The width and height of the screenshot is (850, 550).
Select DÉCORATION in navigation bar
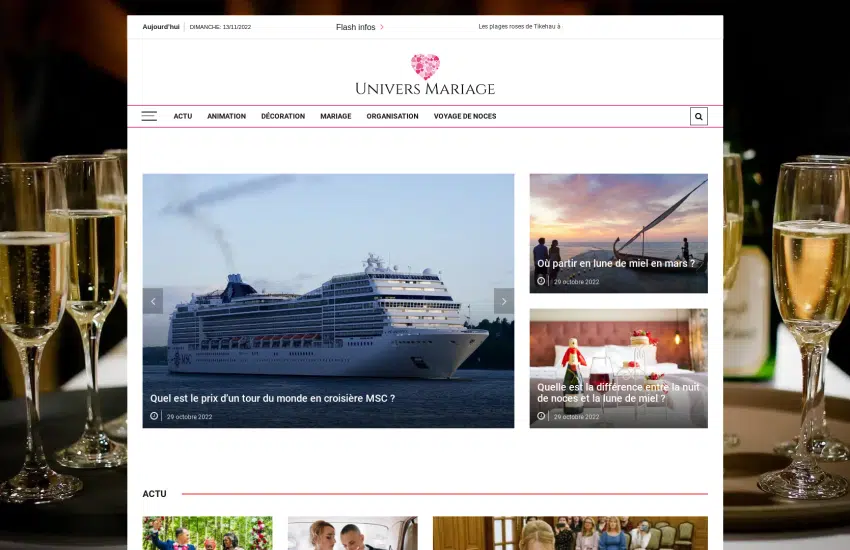click(x=283, y=116)
